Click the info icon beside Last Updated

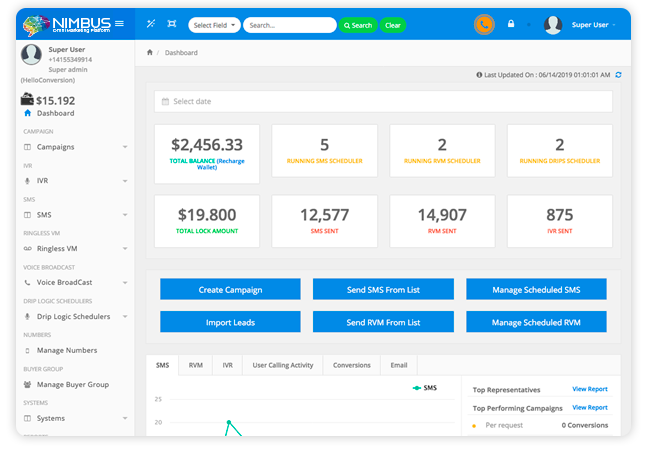pos(479,75)
